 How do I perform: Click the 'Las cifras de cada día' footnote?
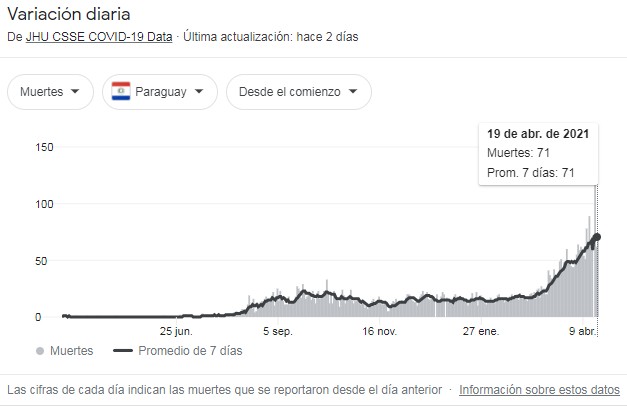click(x=225, y=390)
